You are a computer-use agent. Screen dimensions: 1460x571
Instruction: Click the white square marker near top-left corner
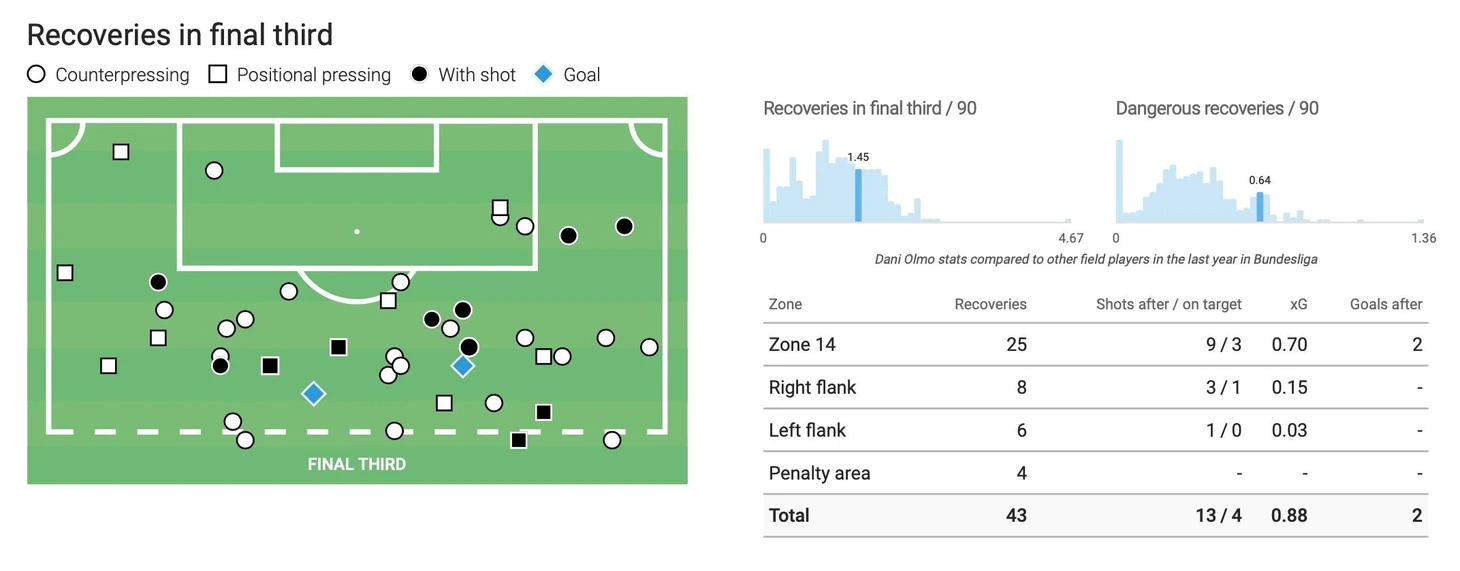point(121,152)
